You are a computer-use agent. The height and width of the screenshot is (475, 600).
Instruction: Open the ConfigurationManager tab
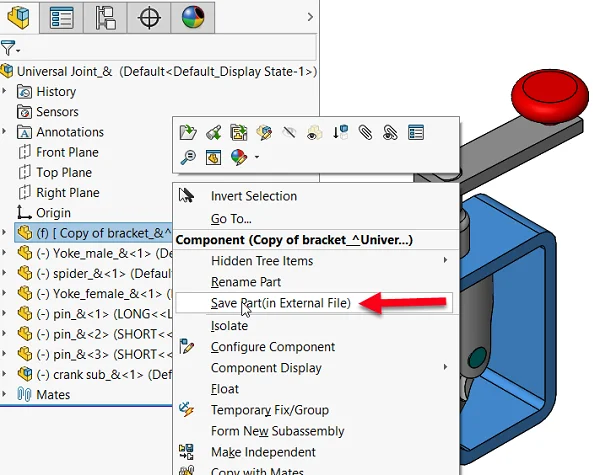(x=105, y=18)
